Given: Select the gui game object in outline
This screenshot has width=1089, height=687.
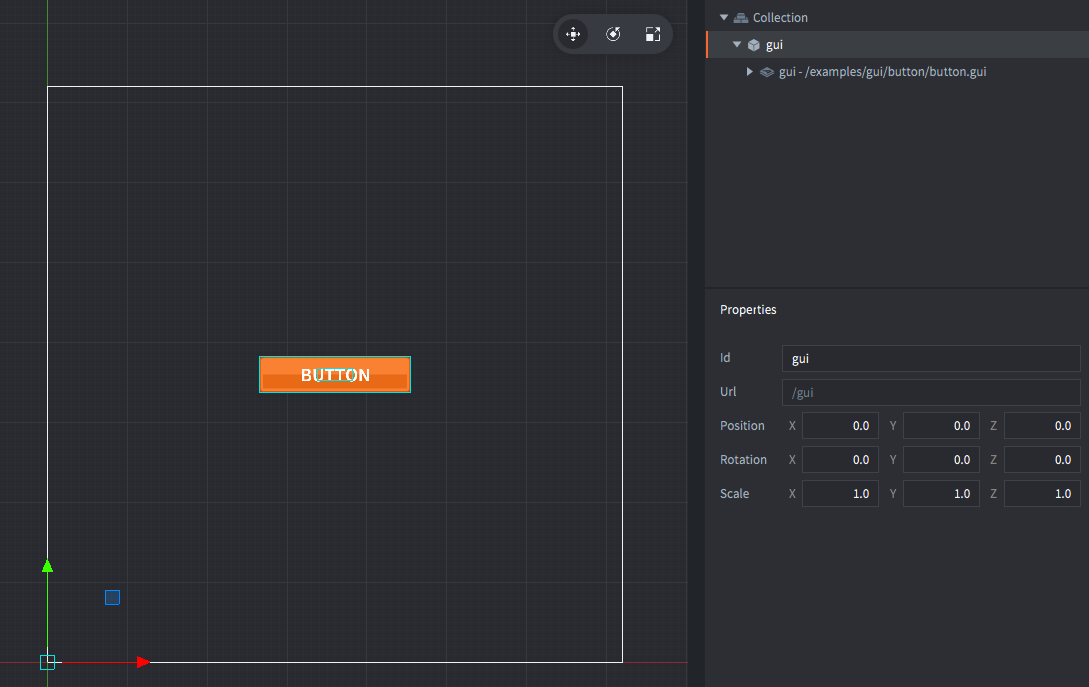Looking at the screenshot, I should (774, 45).
